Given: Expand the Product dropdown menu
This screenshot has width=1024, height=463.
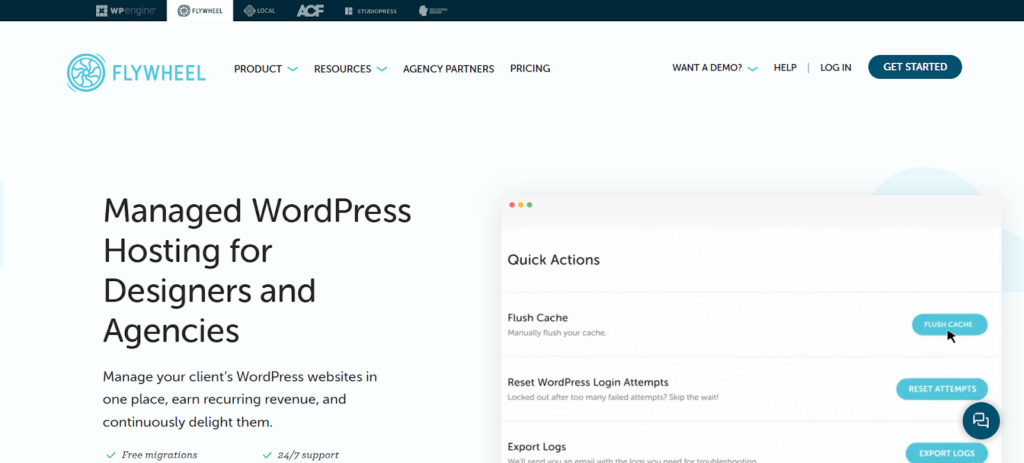Looking at the screenshot, I should [x=265, y=69].
